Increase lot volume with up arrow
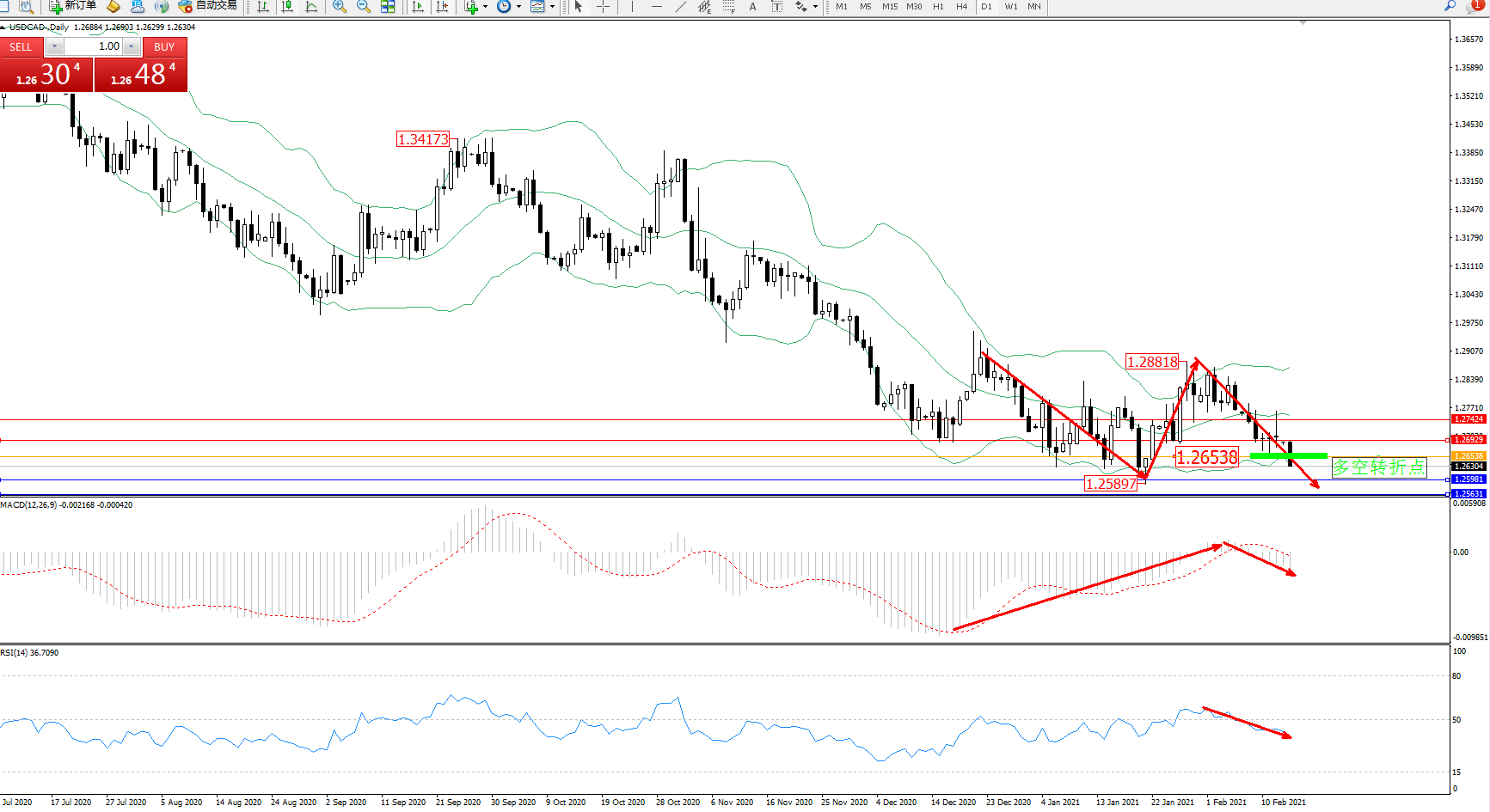The width and height of the screenshot is (1490, 812). pyautogui.click(x=132, y=46)
